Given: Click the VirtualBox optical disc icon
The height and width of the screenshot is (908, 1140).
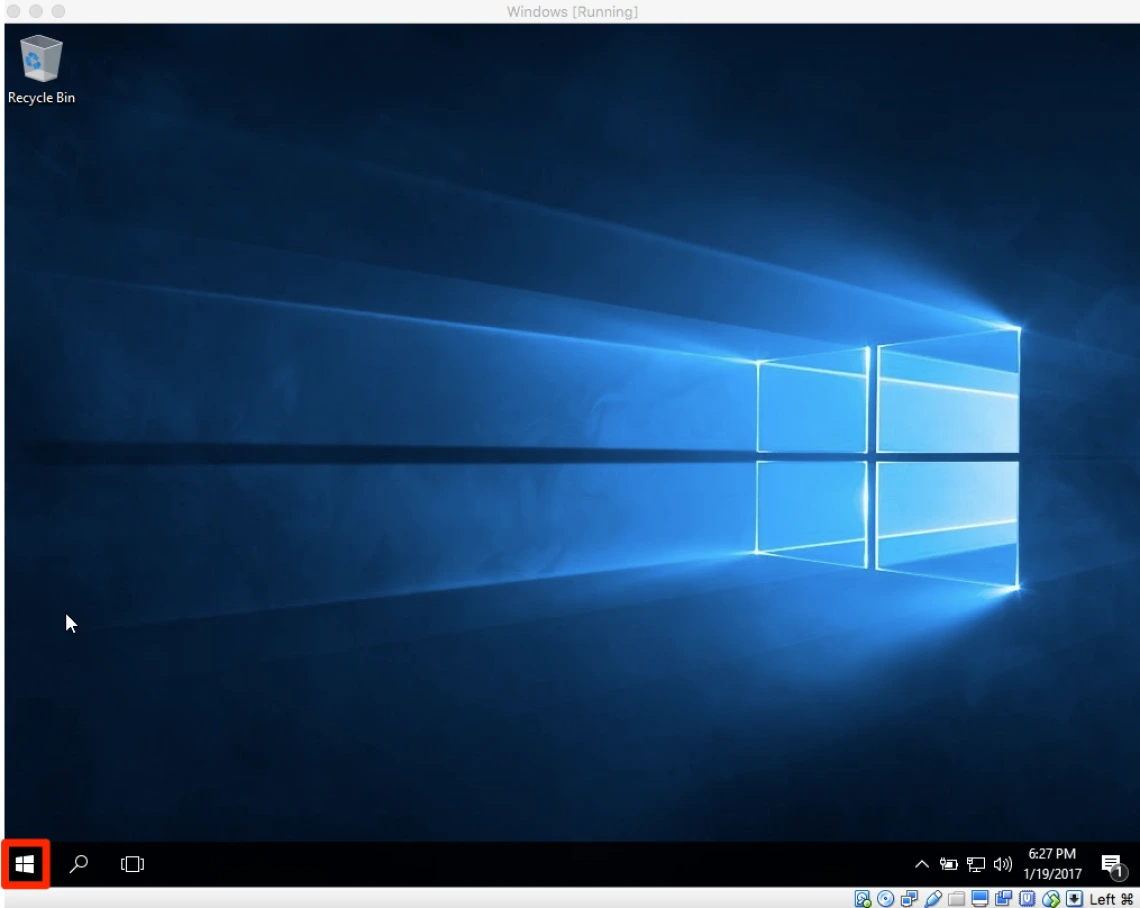Looking at the screenshot, I should pos(886,899).
